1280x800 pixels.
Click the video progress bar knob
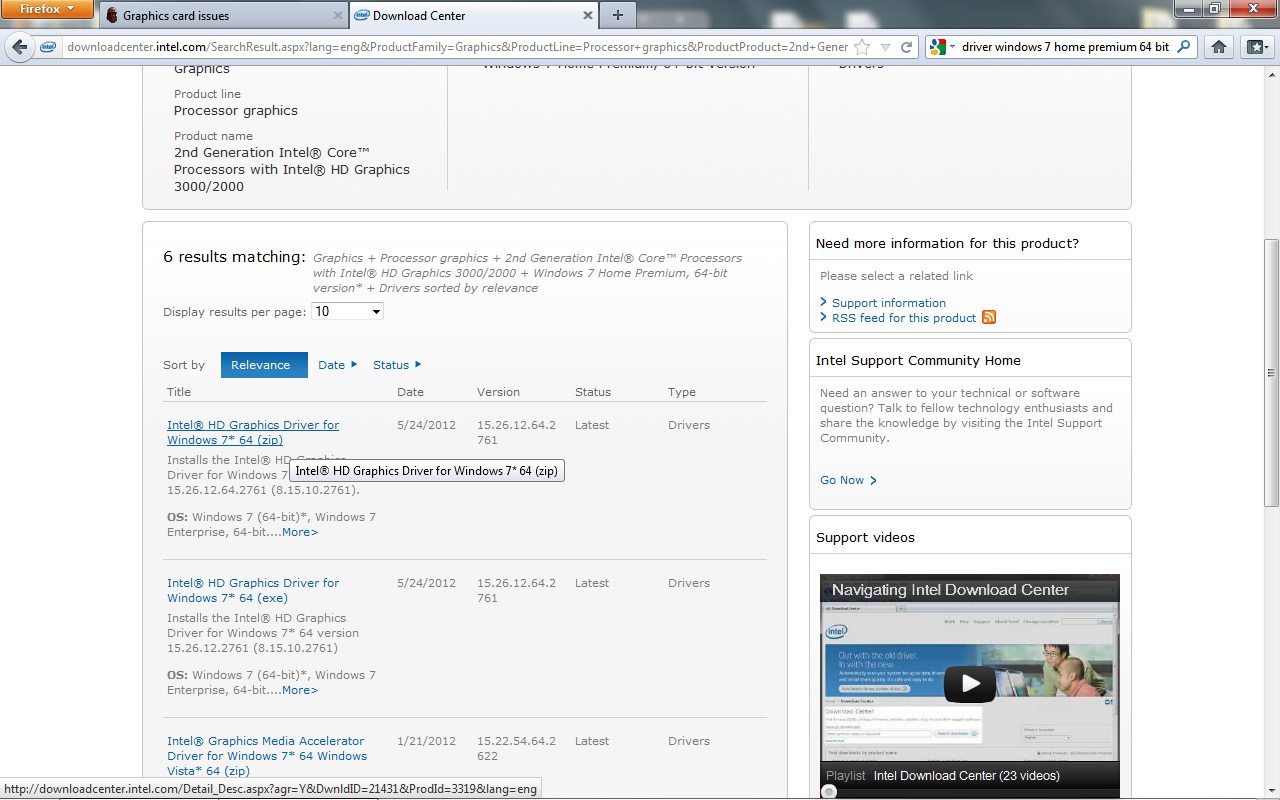point(828,792)
